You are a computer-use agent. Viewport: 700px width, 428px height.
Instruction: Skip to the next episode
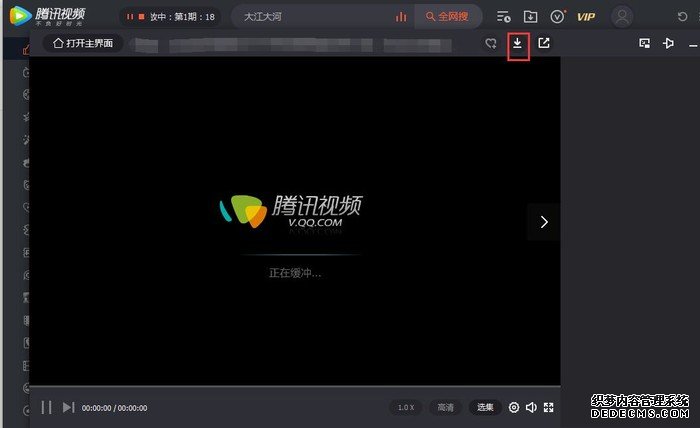point(68,407)
